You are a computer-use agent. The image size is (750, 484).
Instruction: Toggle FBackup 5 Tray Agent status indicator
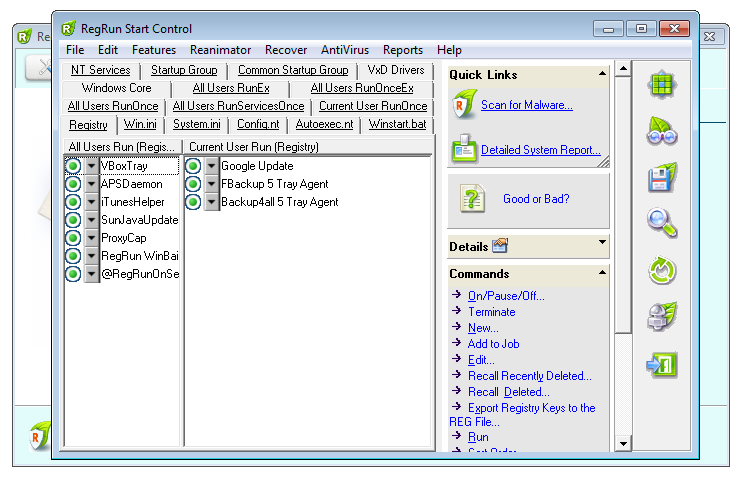[193, 184]
